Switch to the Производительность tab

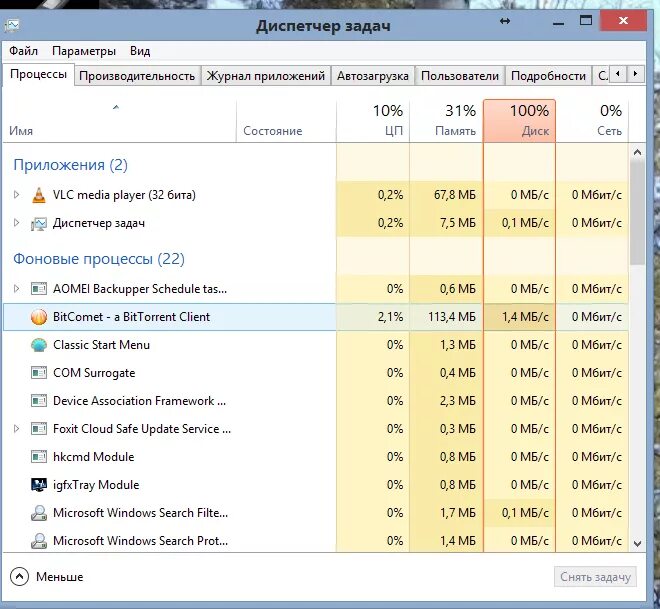[137, 76]
